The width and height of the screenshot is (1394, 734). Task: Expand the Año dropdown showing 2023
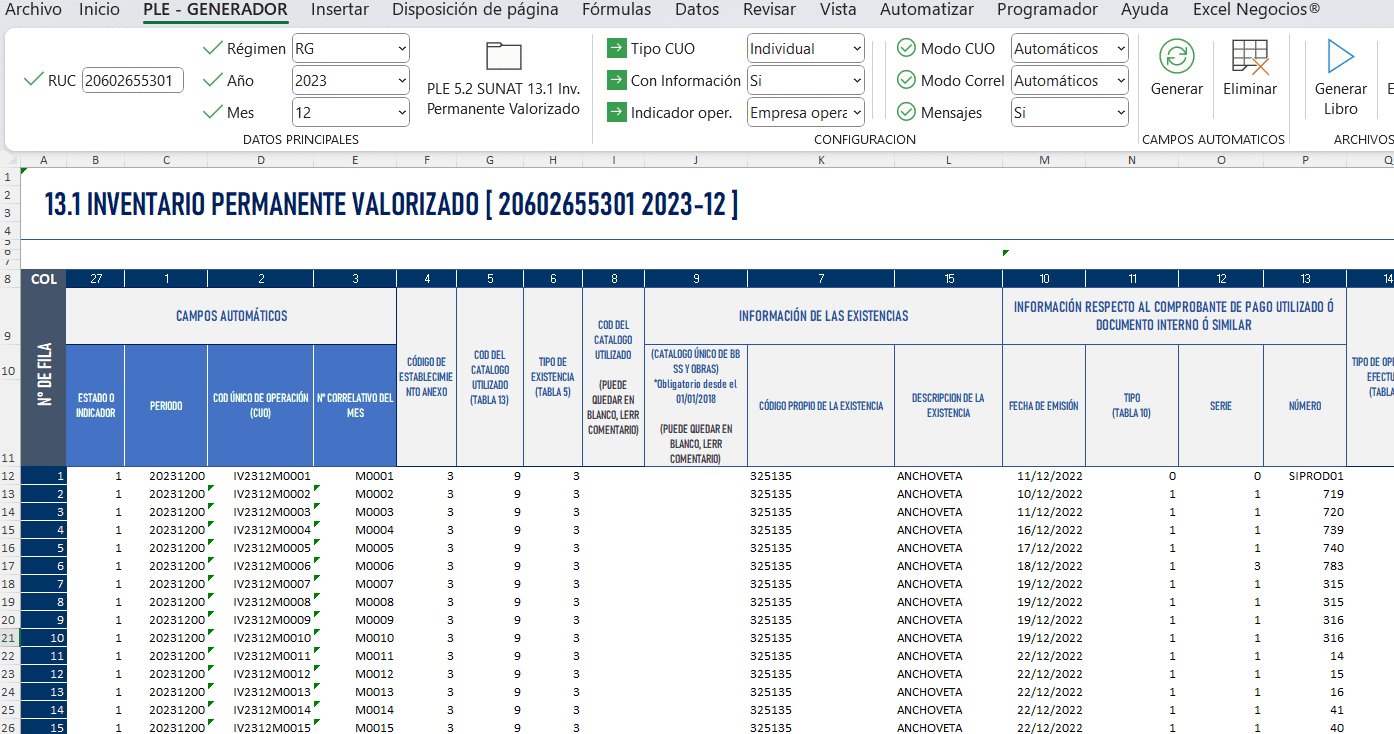[x=350, y=81]
